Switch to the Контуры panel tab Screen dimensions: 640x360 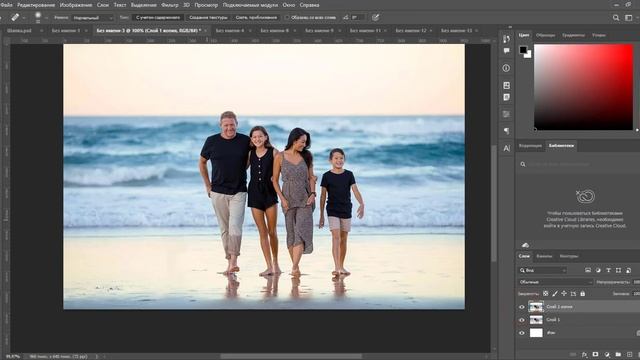[x=569, y=256]
